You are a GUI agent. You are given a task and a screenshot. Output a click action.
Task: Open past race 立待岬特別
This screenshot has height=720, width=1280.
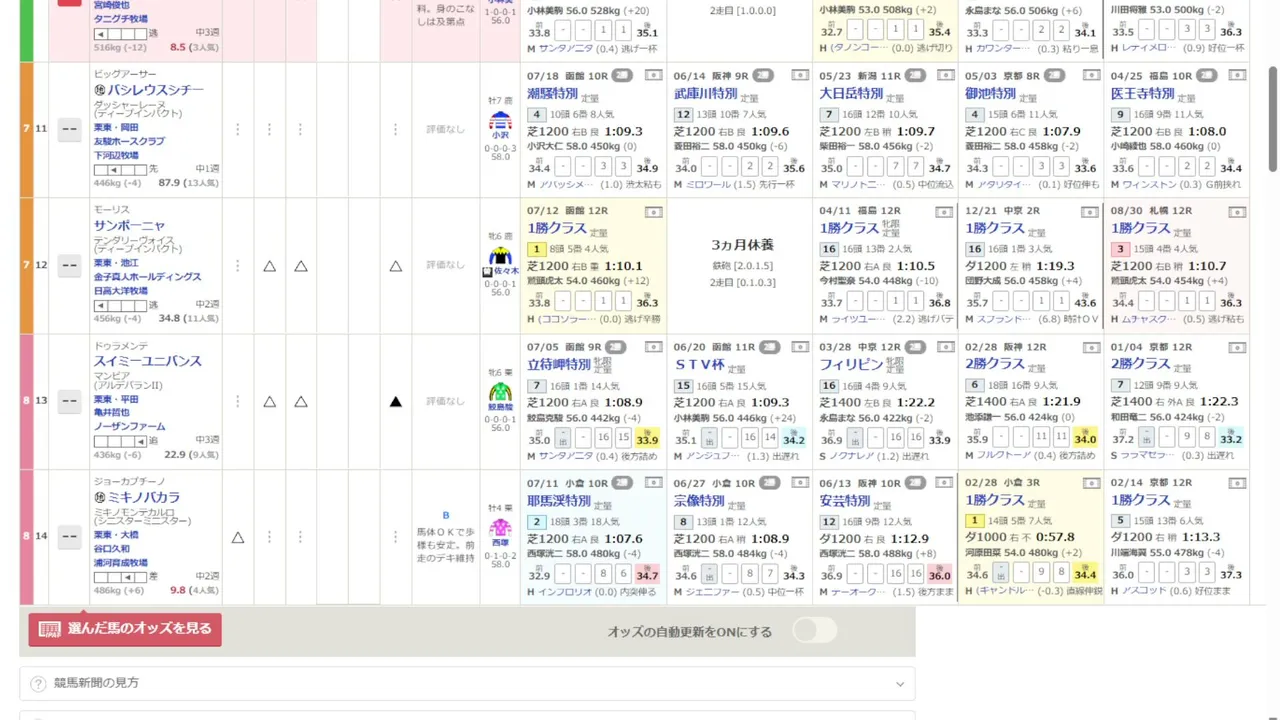pyautogui.click(x=559, y=365)
